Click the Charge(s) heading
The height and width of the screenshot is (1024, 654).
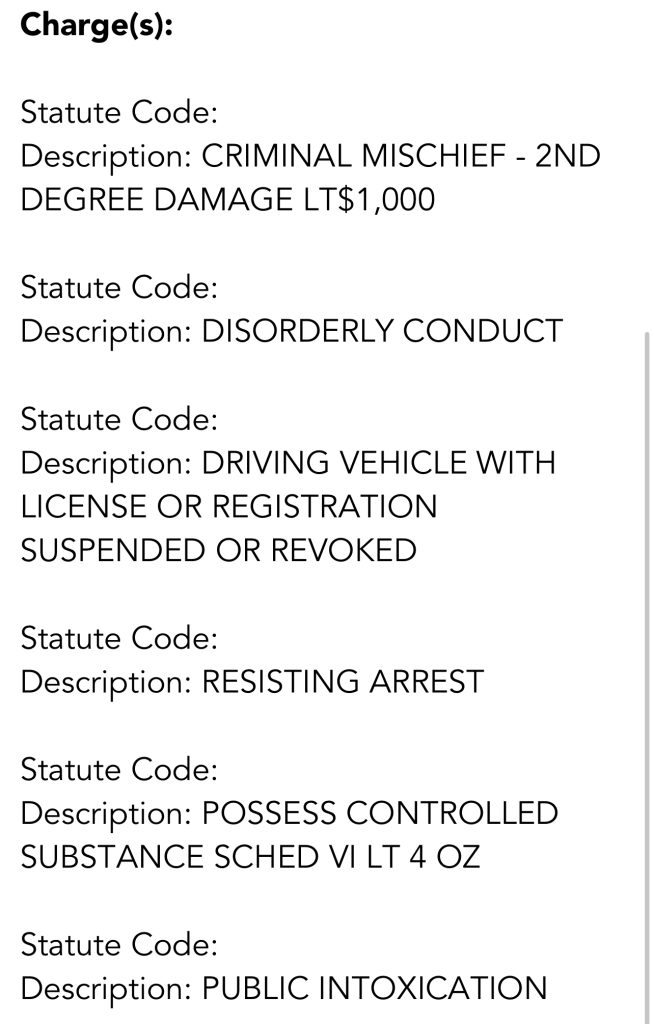click(97, 24)
